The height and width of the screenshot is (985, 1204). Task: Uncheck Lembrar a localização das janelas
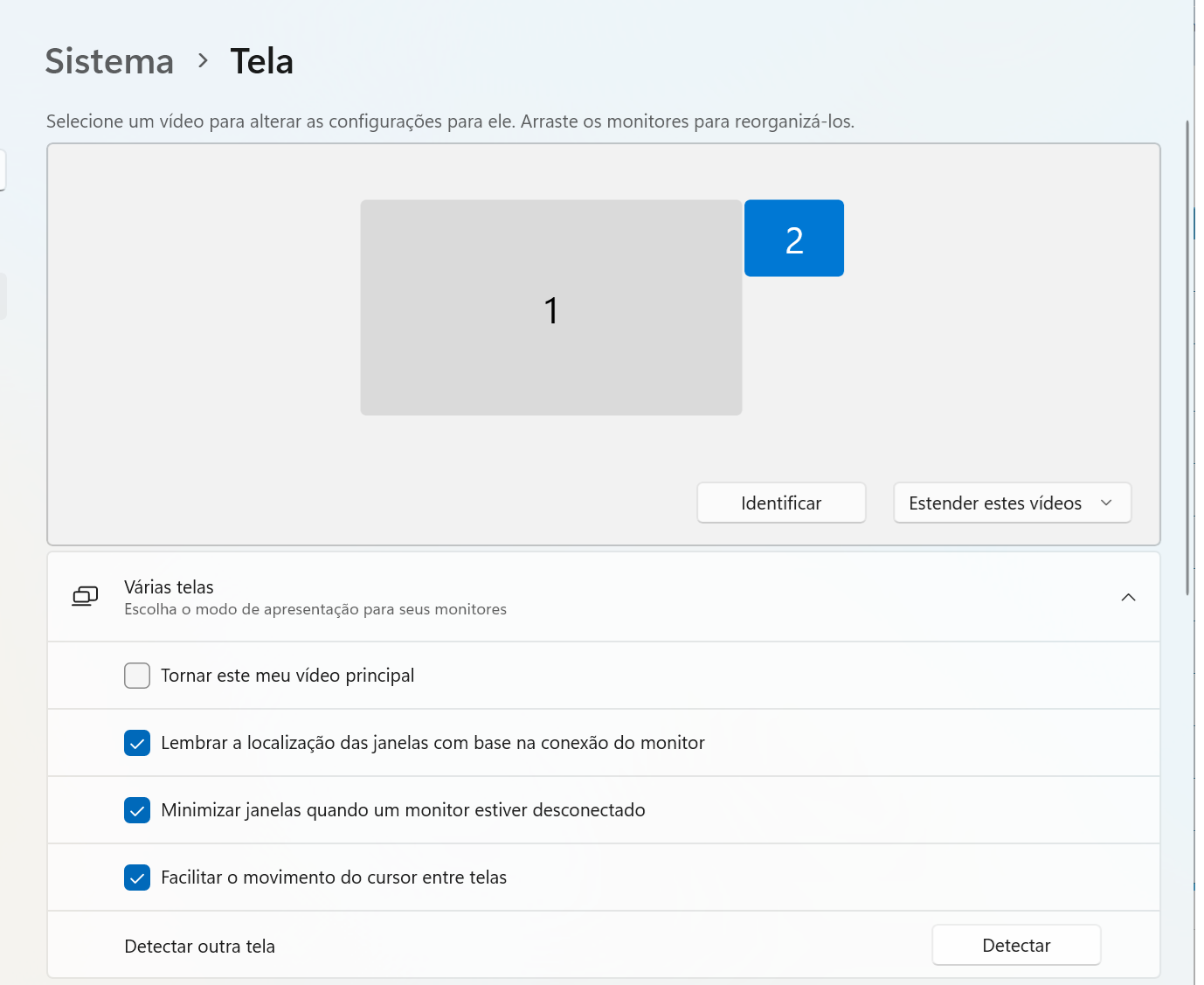pyautogui.click(x=137, y=743)
